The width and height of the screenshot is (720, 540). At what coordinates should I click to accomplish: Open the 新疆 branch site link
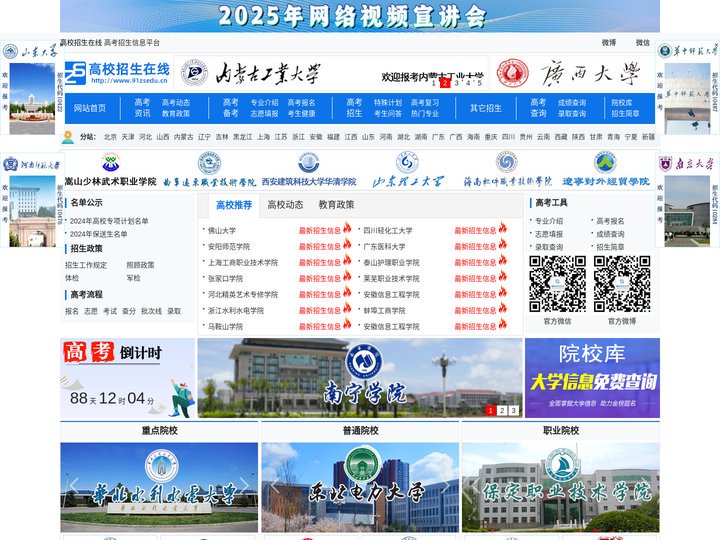tap(648, 137)
